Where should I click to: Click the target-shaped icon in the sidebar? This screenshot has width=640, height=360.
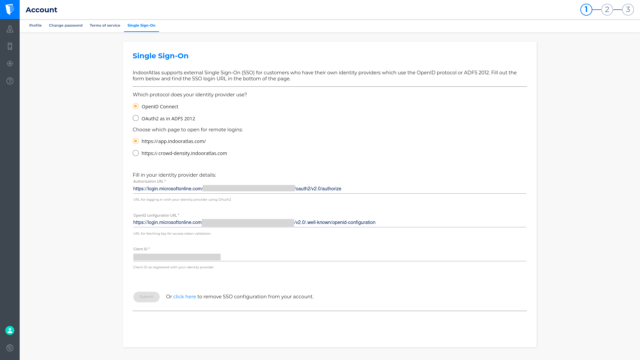tap(10, 64)
